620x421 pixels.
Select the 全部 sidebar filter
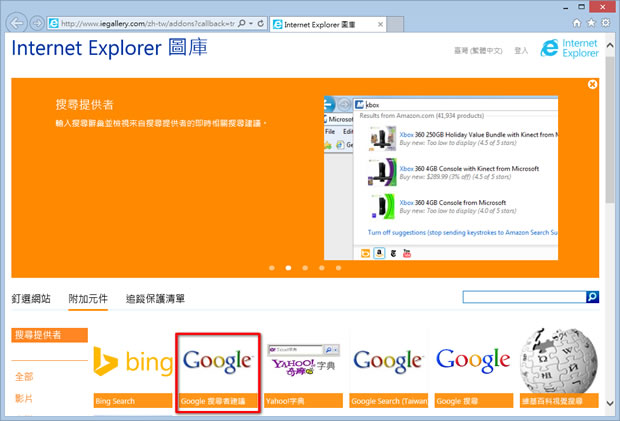[24, 377]
